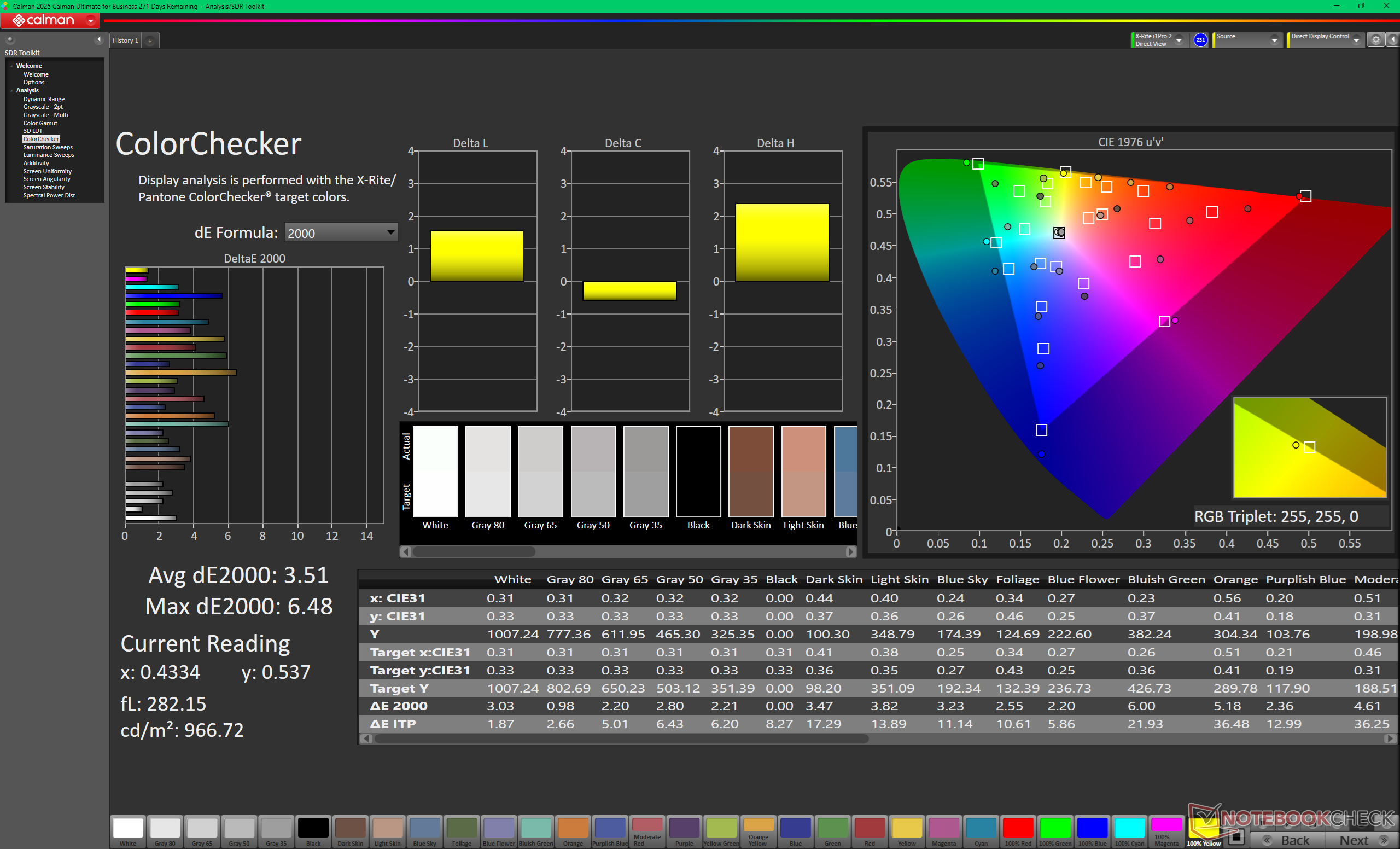
Task: Add a new history tab with plus
Action: point(150,41)
